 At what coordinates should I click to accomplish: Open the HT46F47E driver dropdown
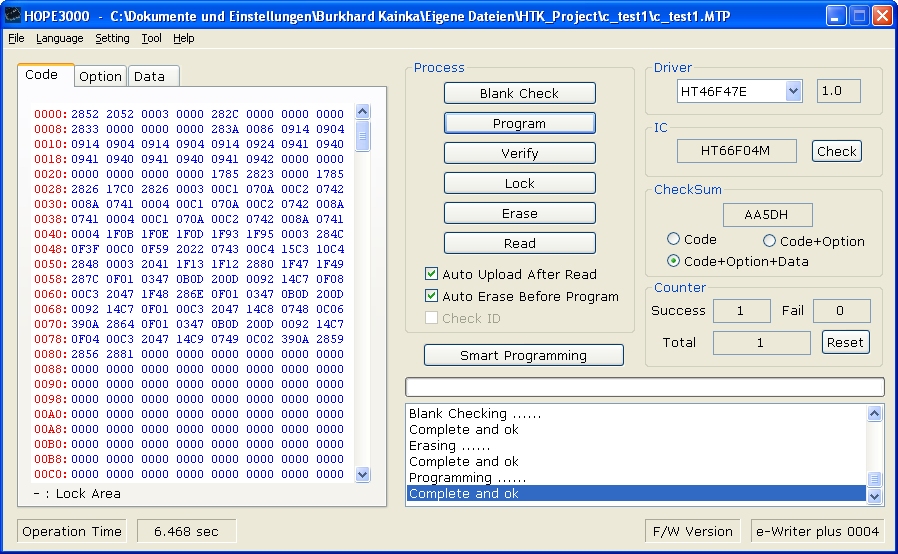click(793, 91)
